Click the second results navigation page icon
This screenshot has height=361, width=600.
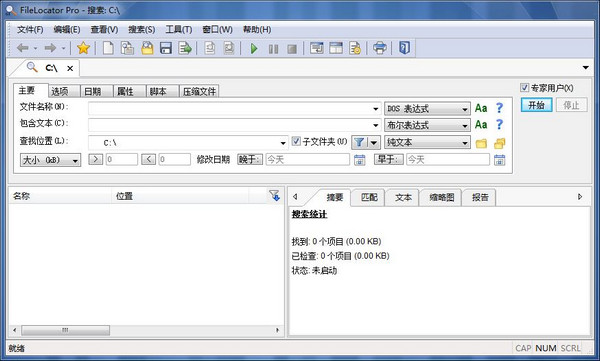pos(229,48)
